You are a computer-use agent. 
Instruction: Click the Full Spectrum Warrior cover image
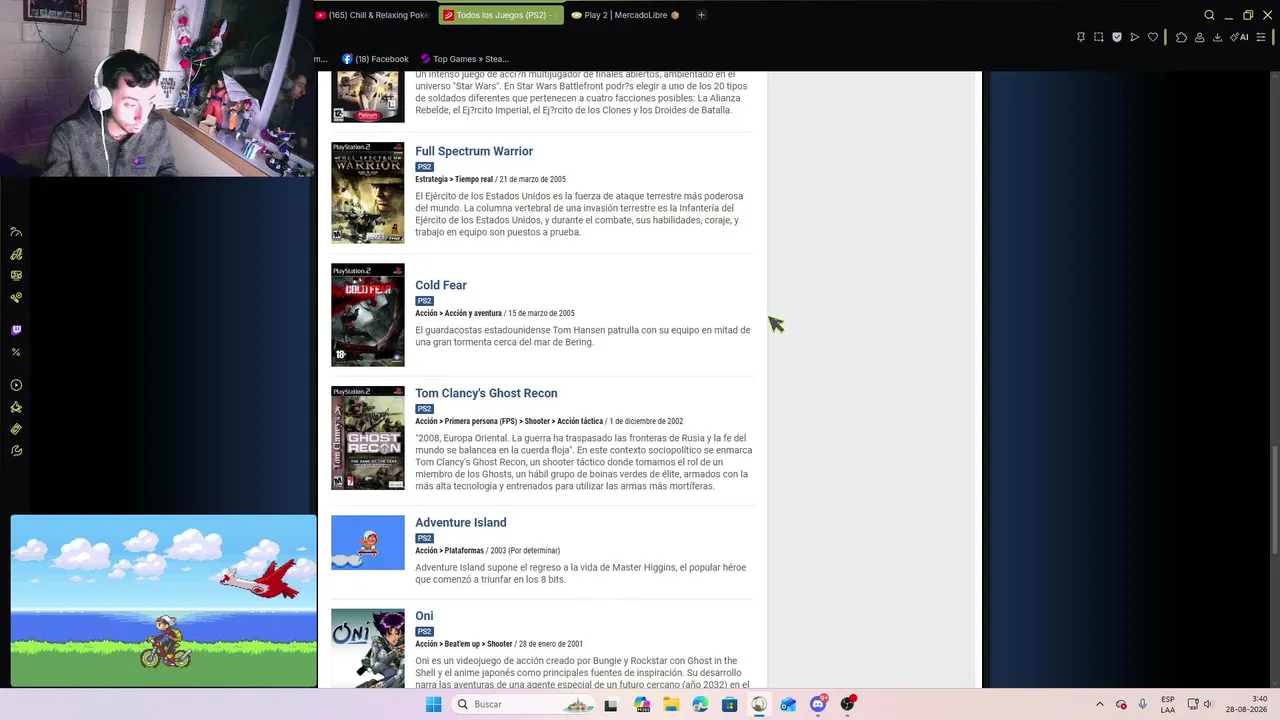point(368,193)
